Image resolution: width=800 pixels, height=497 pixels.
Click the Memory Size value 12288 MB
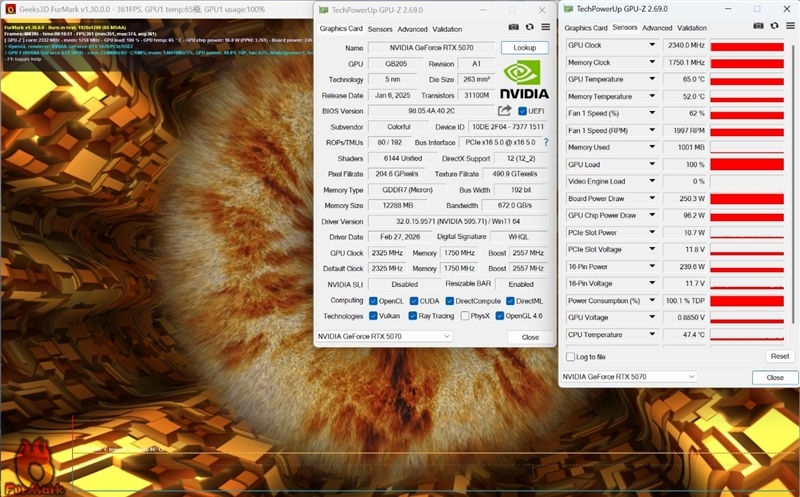click(398, 206)
